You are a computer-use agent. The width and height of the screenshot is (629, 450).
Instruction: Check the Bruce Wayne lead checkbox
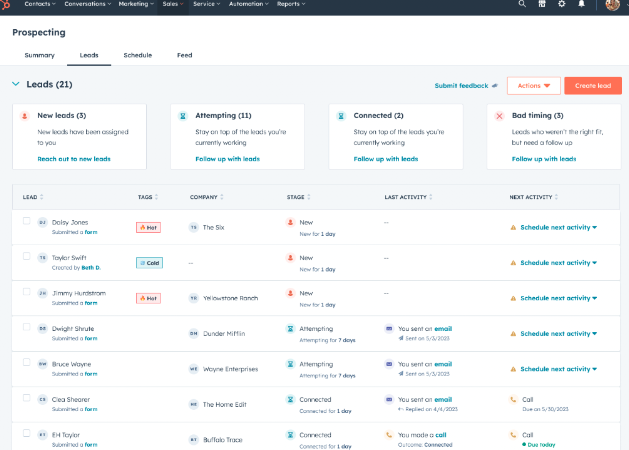26,362
